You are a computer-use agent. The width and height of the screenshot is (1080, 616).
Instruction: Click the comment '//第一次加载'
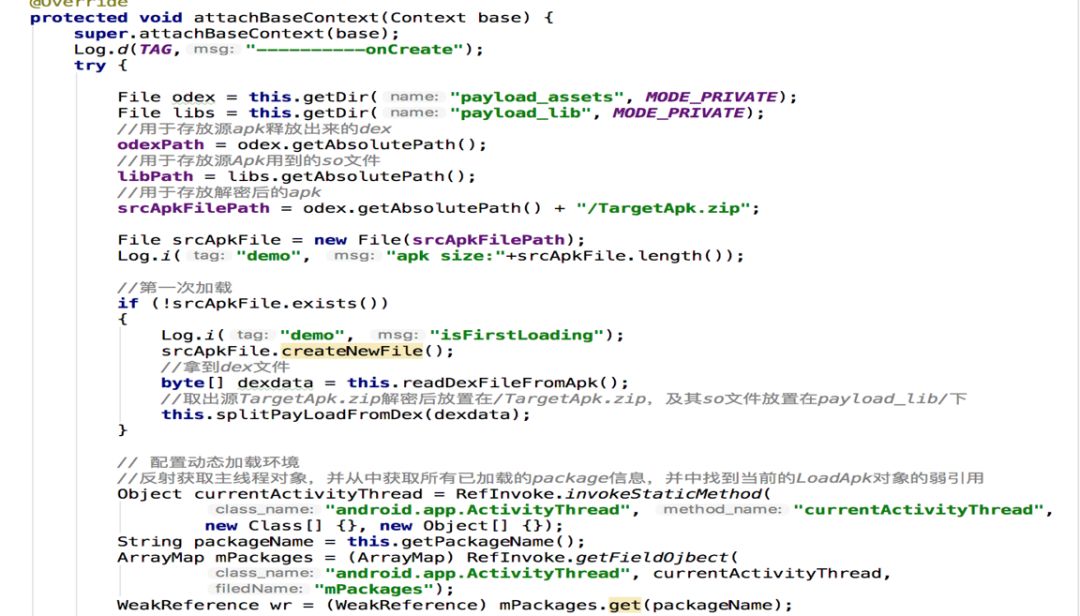[174, 287]
